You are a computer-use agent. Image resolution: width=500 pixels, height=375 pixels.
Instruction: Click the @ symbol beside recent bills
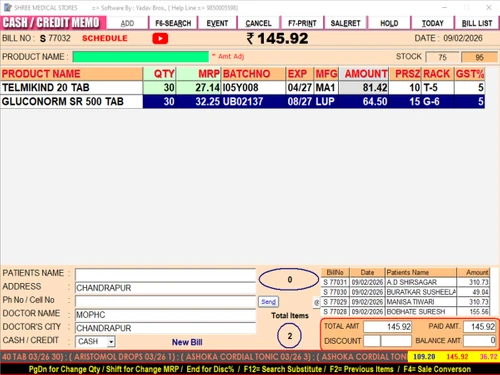(x=316, y=302)
